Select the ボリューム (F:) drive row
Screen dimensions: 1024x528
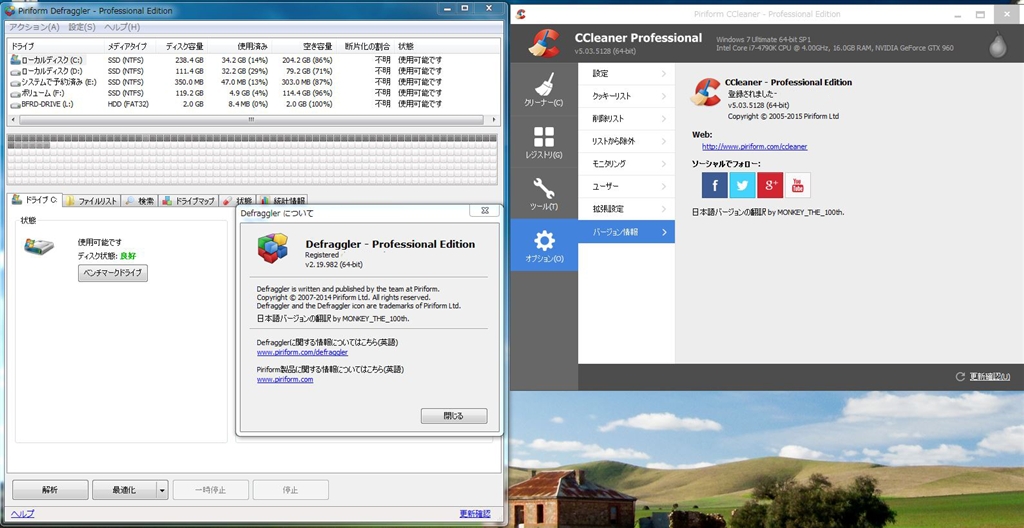(x=255, y=93)
